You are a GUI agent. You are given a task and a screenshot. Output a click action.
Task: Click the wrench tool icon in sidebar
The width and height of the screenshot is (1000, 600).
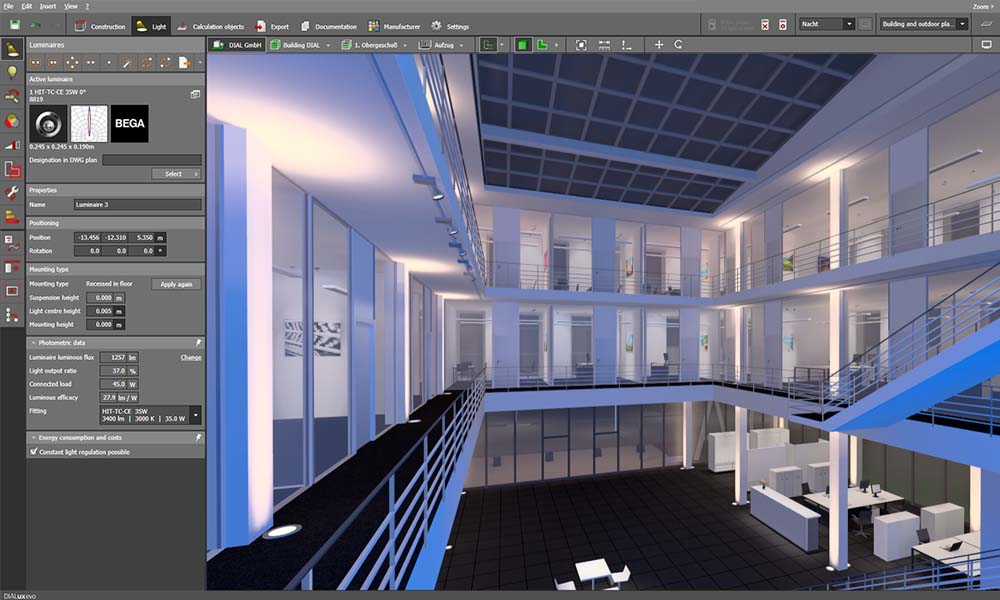[x=12, y=193]
